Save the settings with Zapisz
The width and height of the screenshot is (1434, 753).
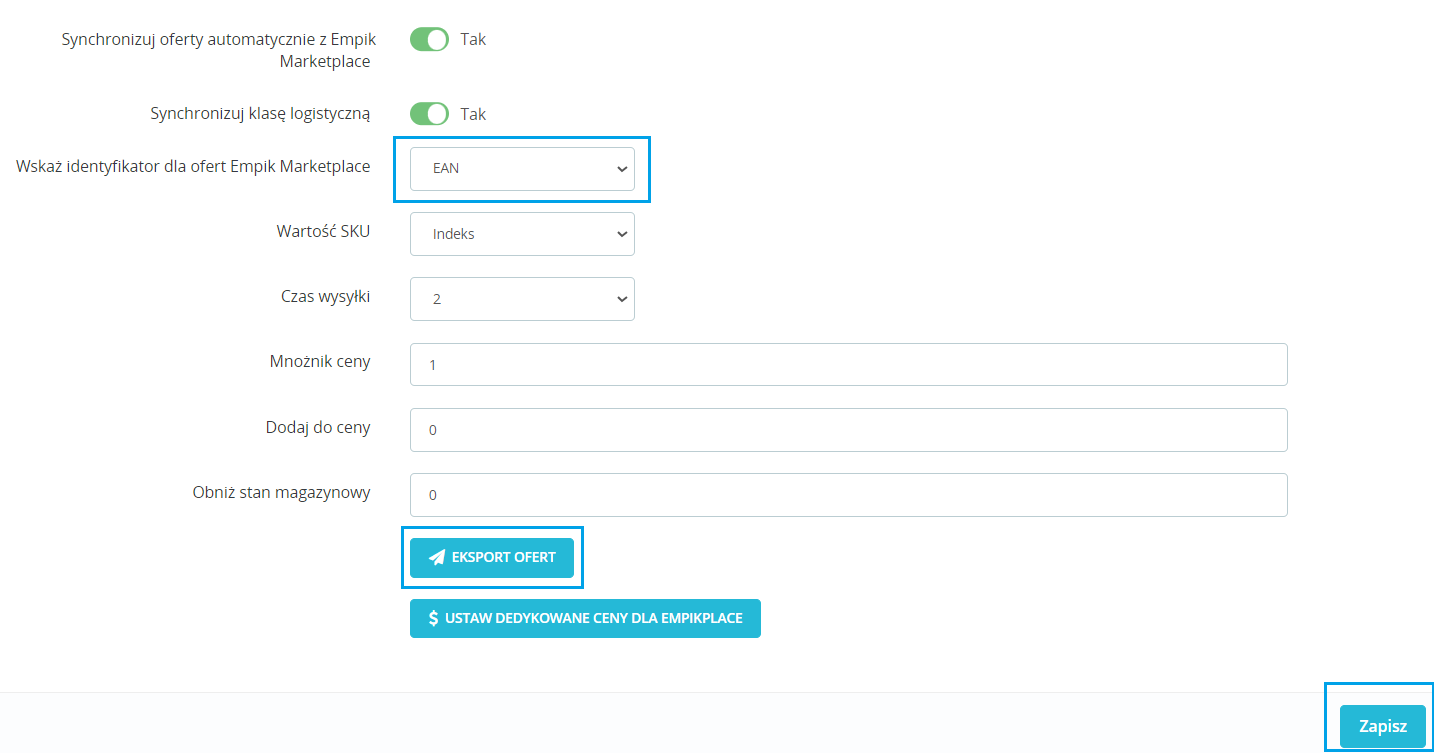click(x=1382, y=727)
